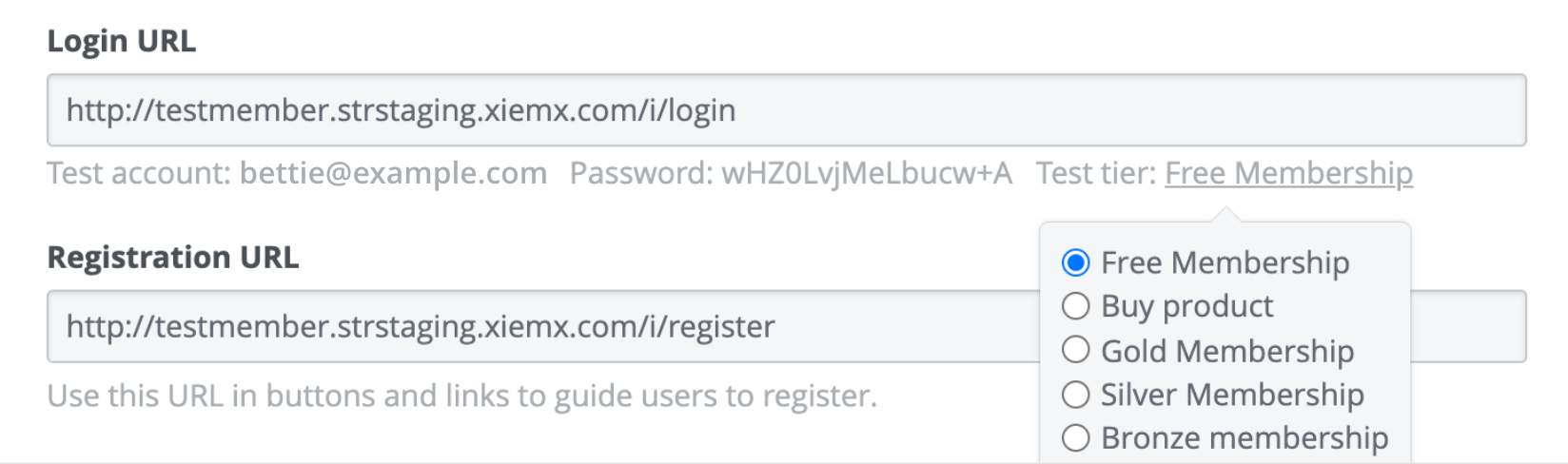Select the Free Membership radio button

click(x=1075, y=262)
